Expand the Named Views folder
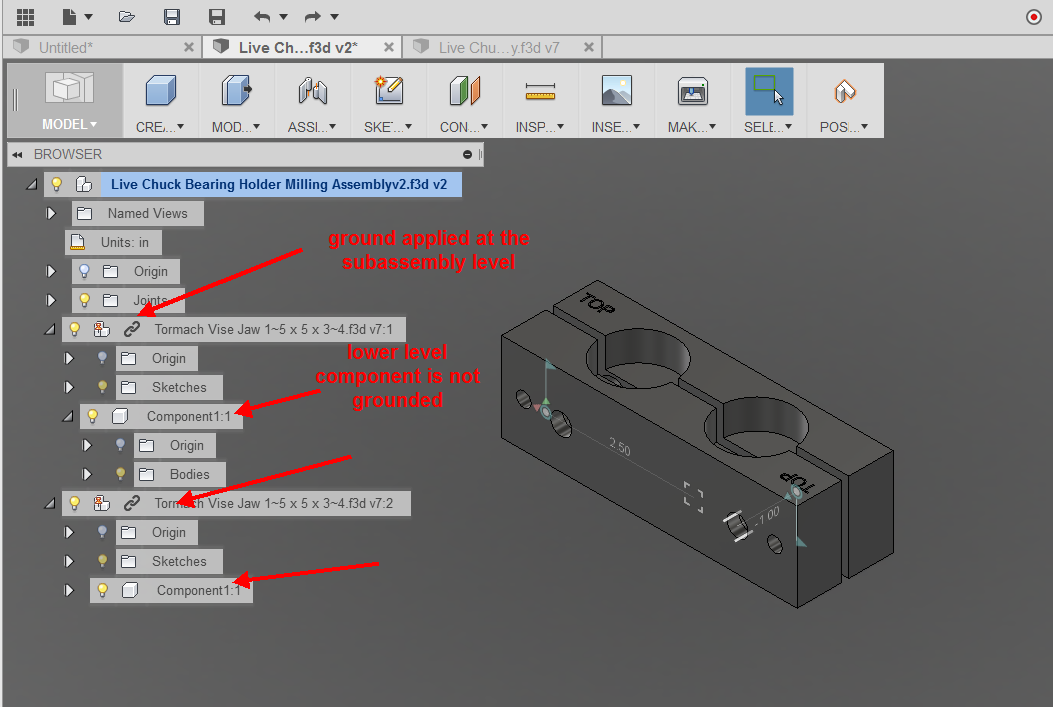Viewport: 1053px width, 707px height. [52, 213]
